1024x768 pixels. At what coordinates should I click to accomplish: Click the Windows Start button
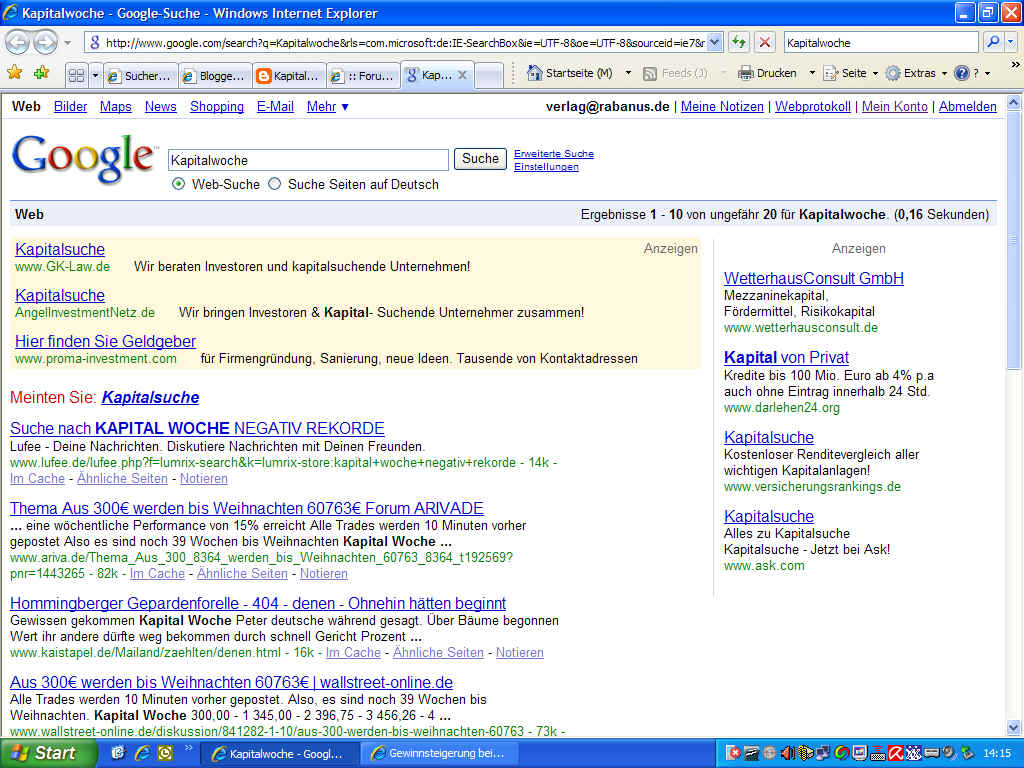pyautogui.click(x=48, y=753)
